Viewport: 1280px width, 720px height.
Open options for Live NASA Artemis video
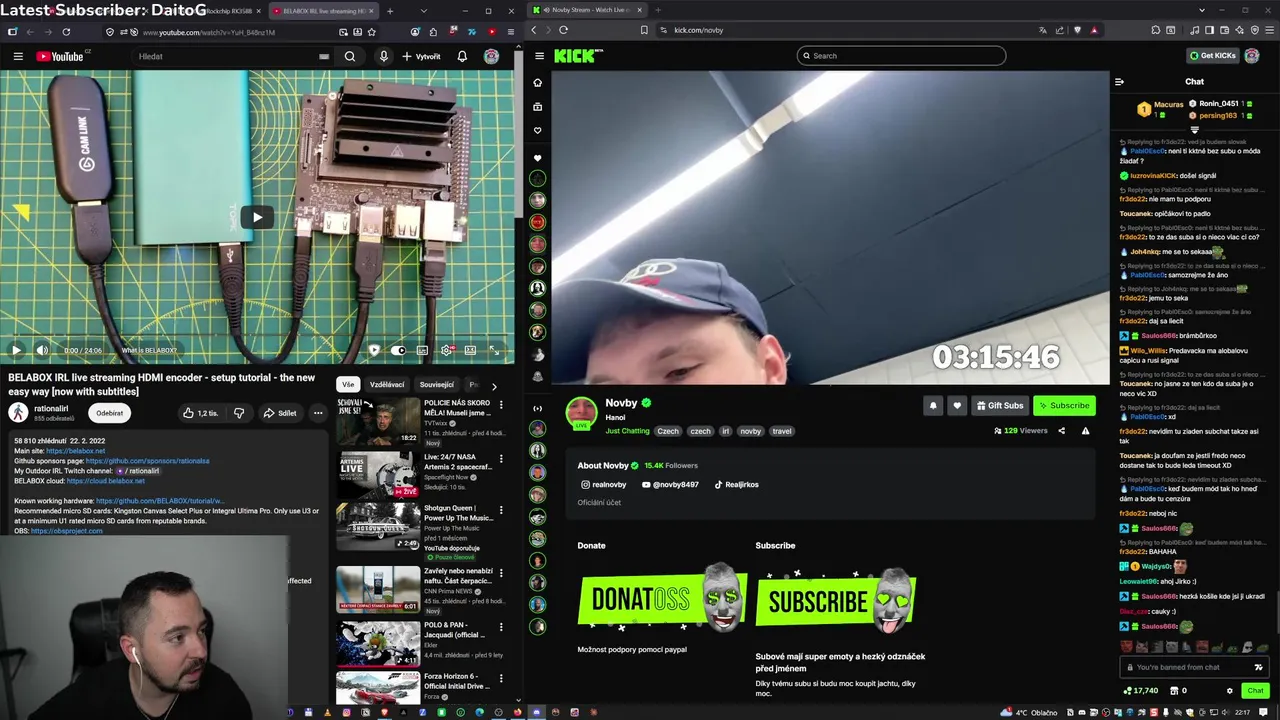coord(501,459)
